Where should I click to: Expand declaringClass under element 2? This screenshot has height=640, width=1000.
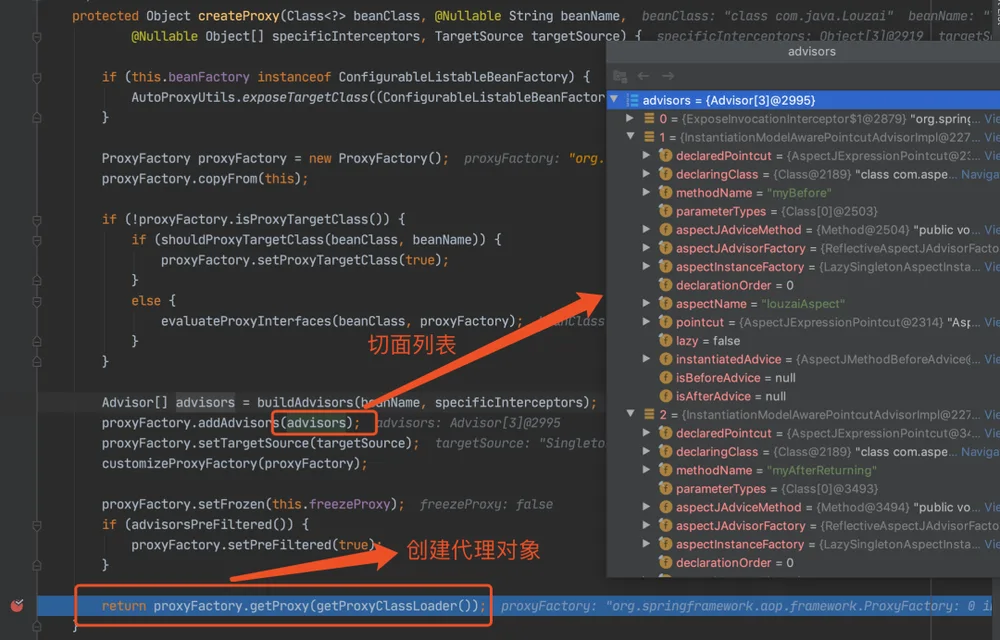pos(646,451)
